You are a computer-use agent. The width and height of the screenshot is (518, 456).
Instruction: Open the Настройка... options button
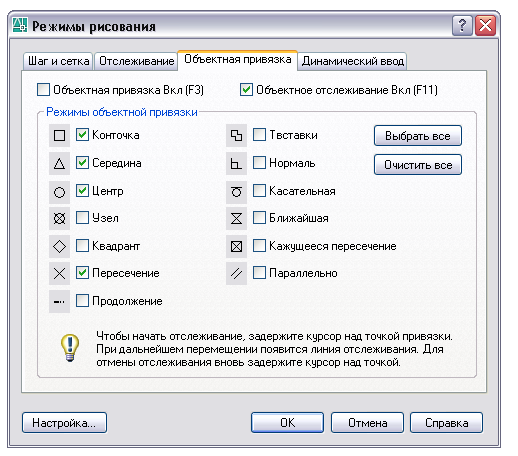64,423
